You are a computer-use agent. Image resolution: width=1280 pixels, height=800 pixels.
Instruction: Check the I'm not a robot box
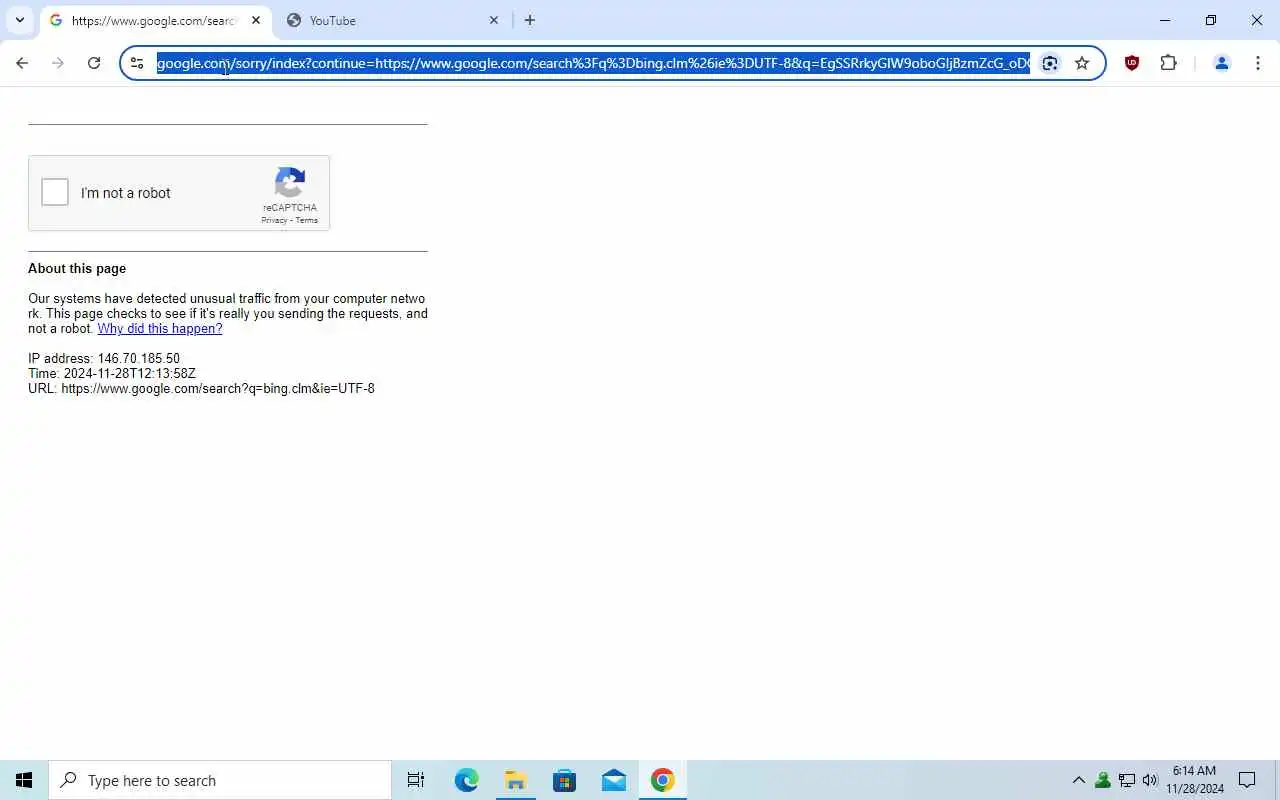(x=55, y=192)
